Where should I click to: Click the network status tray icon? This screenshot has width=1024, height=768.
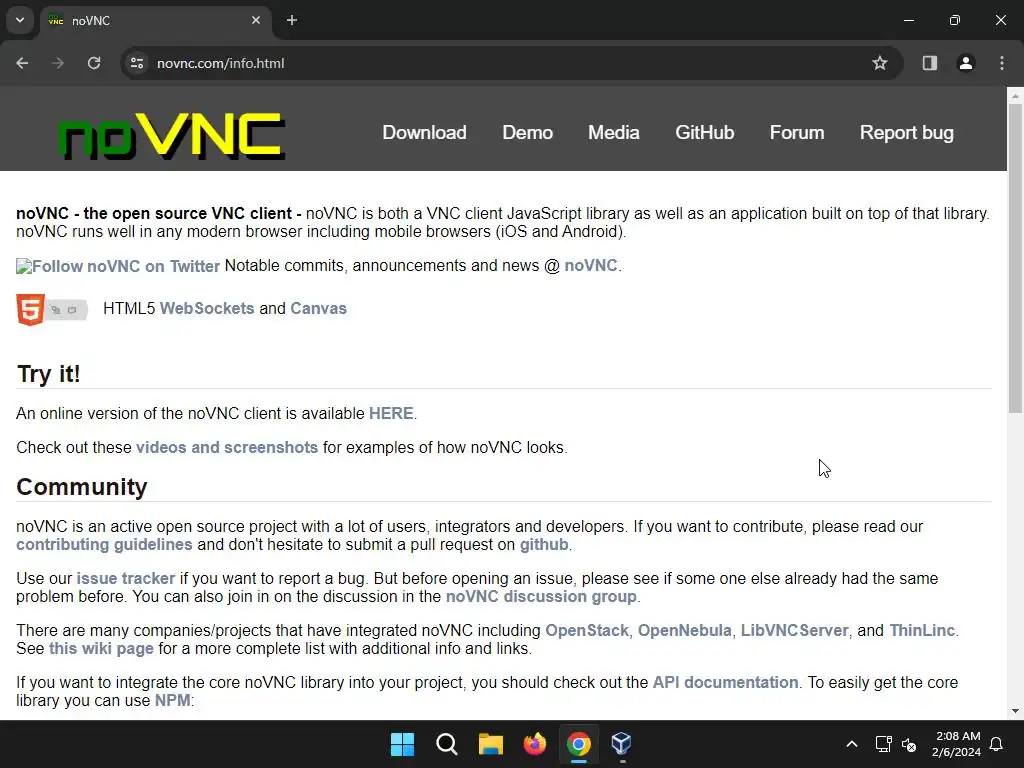[884, 744]
